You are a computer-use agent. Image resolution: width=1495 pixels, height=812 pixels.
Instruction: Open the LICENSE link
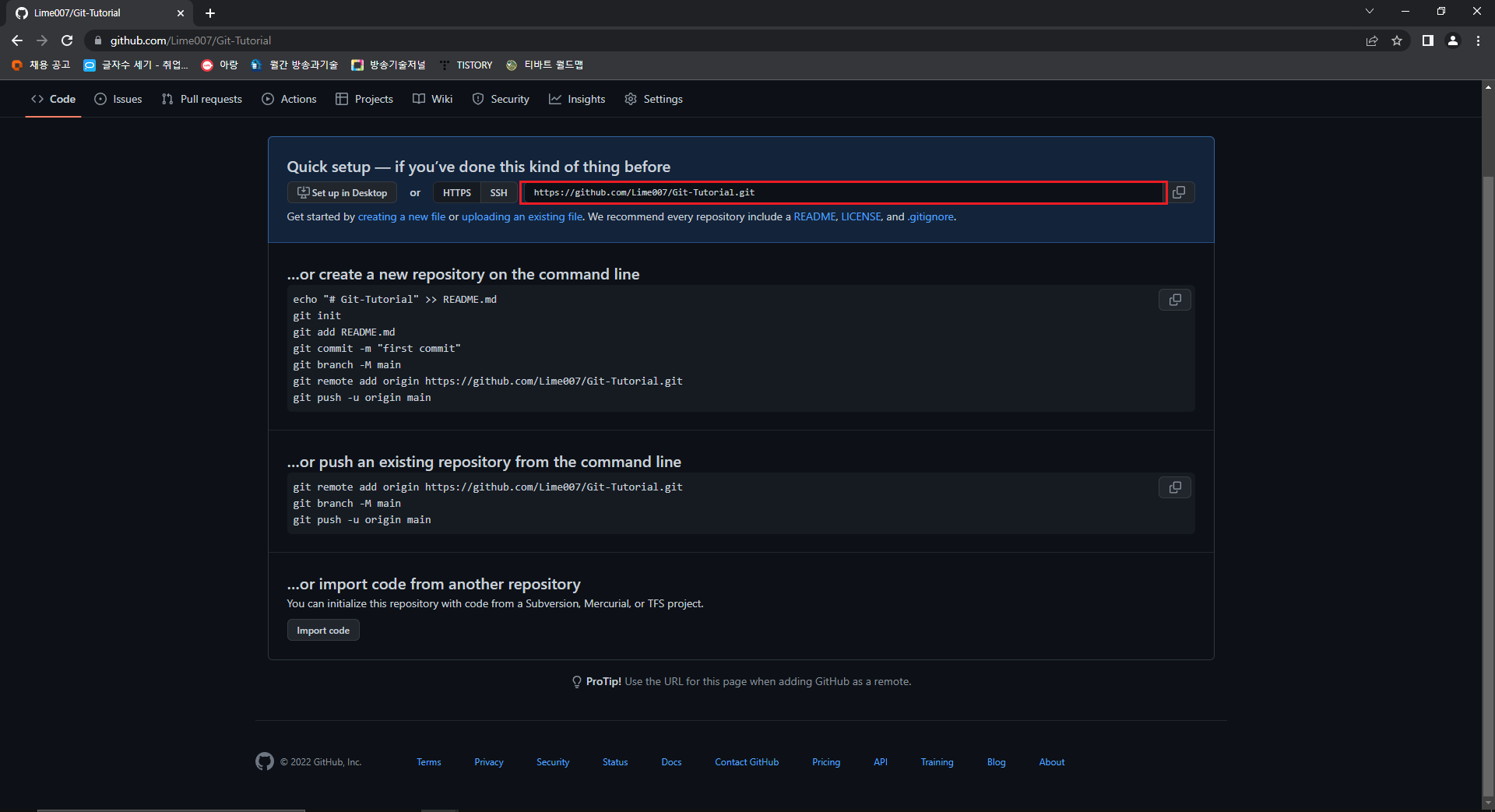861,216
